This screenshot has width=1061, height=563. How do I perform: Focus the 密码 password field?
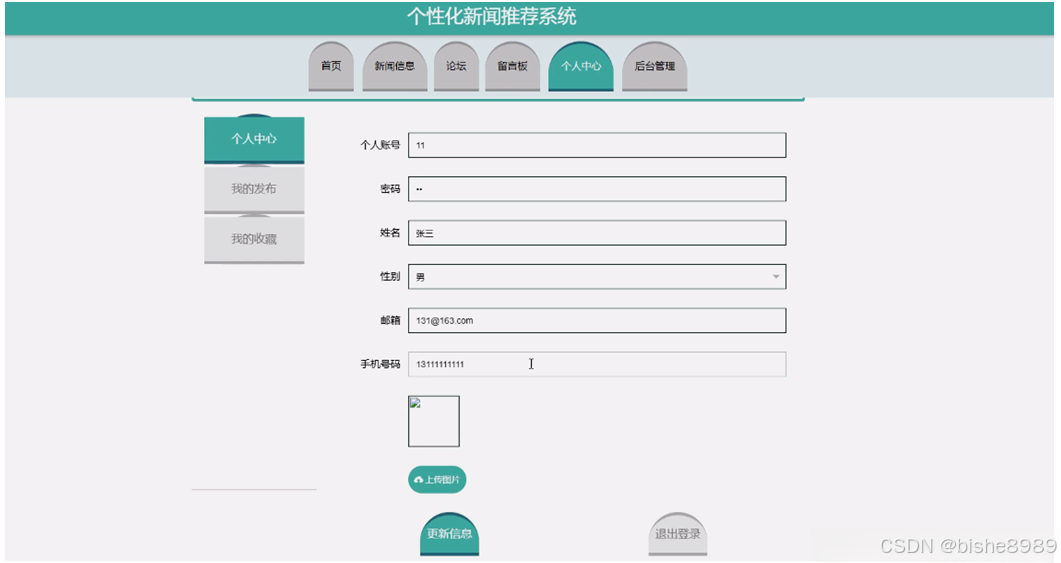[x=597, y=189]
